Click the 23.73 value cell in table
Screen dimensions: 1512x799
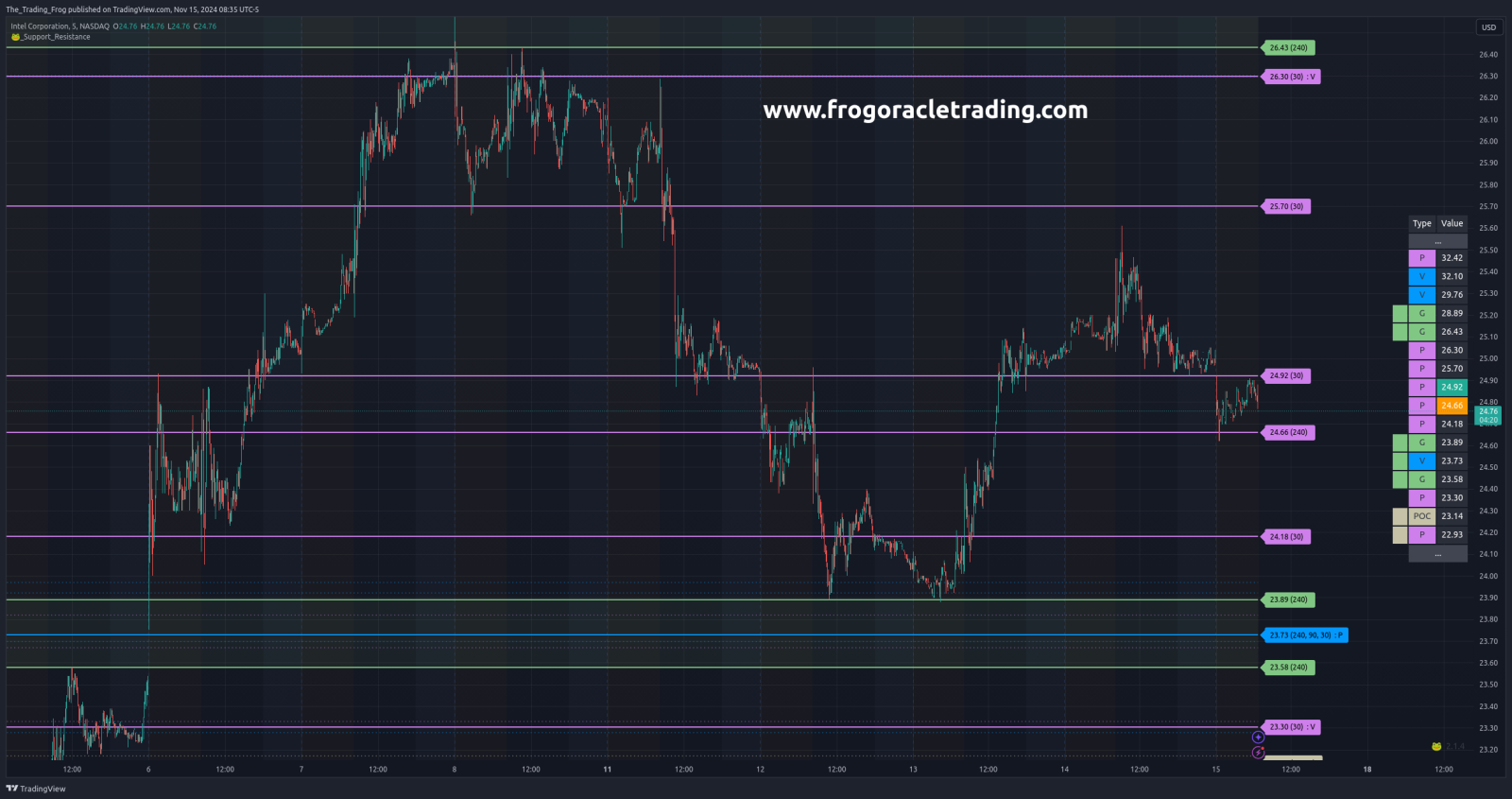(1452, 460)
